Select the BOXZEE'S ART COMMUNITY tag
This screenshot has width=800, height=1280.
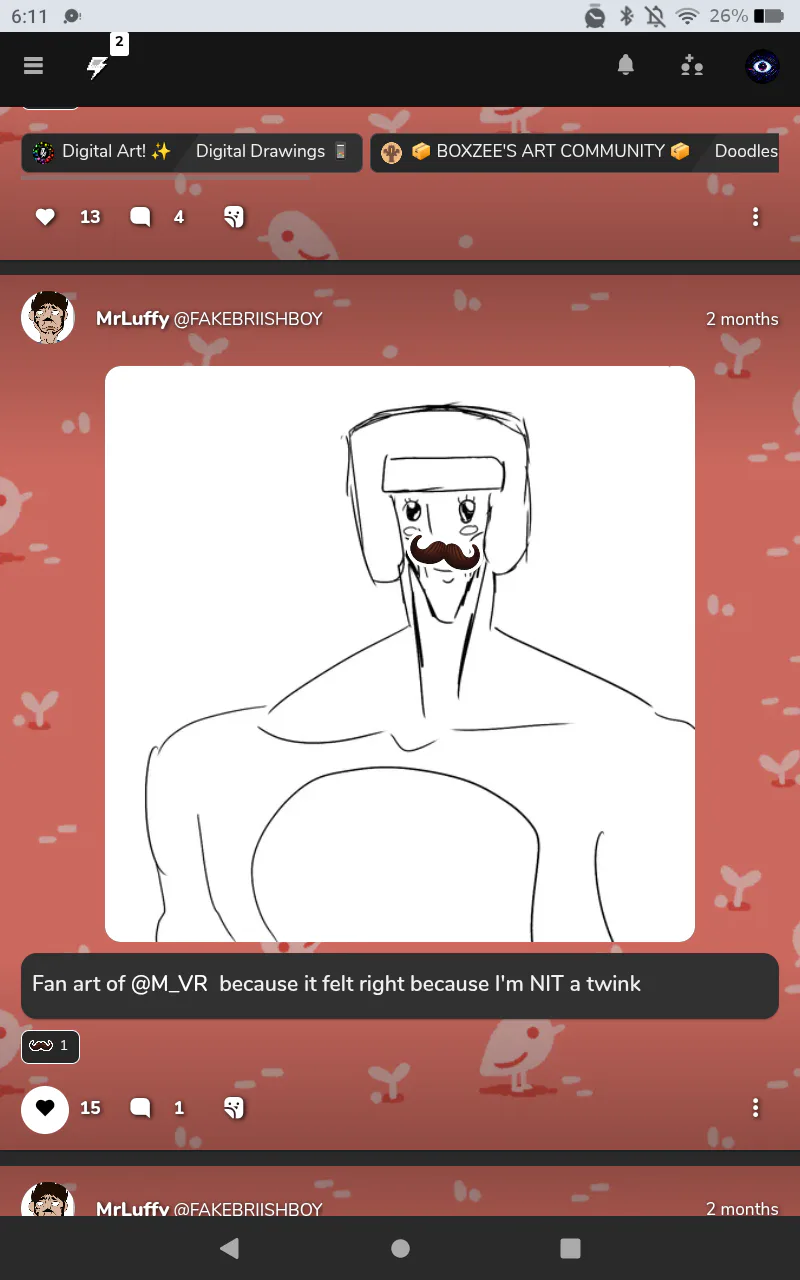click(x=536, y=152)
